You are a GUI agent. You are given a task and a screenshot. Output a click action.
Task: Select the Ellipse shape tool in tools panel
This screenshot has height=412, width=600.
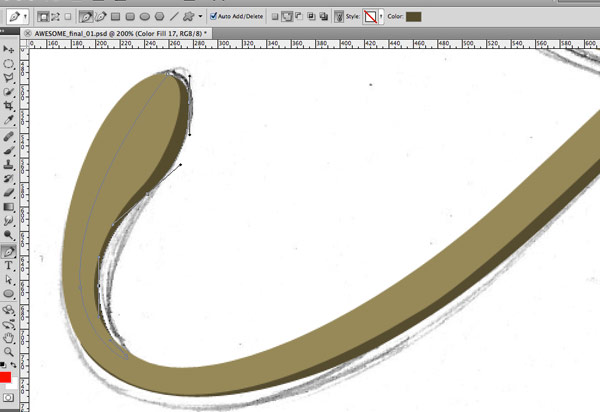[8, 294]
